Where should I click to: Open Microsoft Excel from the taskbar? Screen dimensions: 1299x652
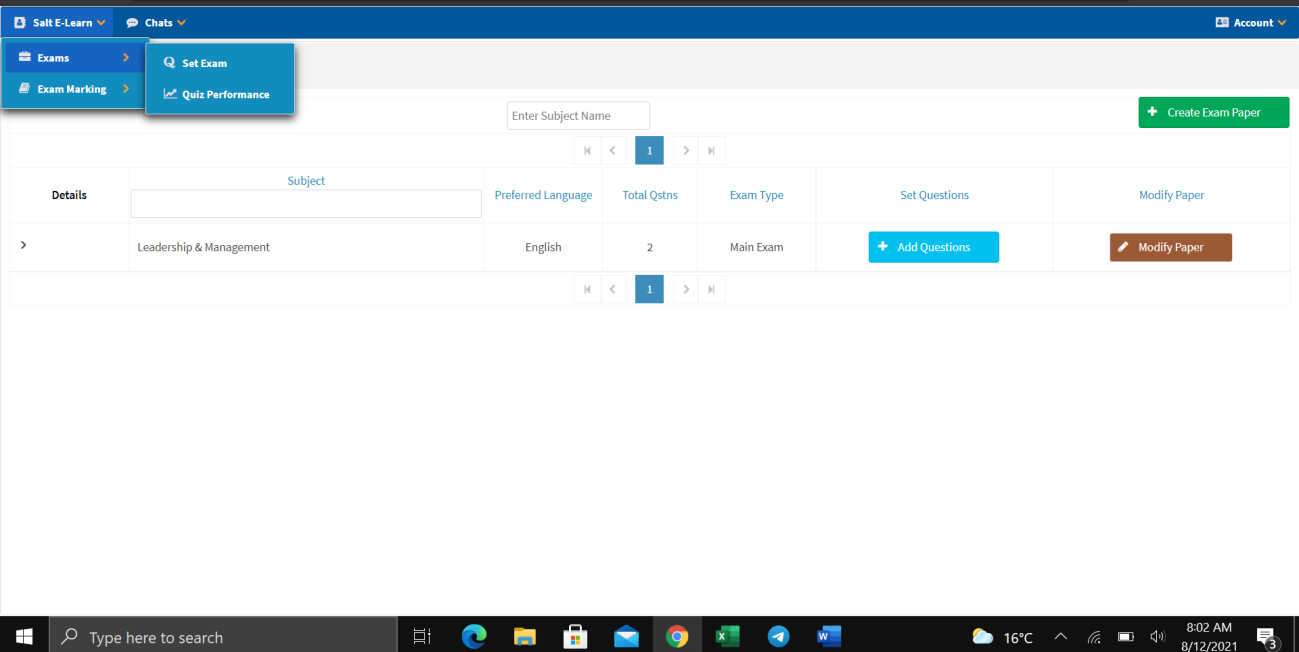click(x=727, y=636)
